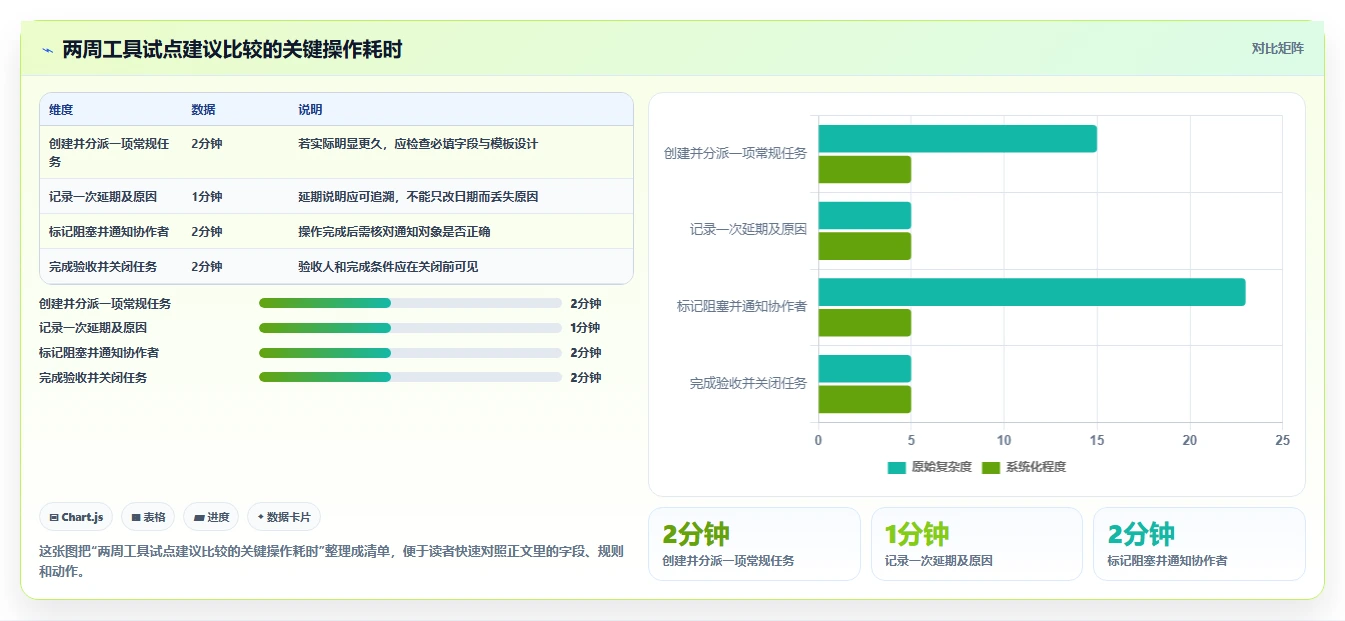Open the 1分钟 记录一次延期及原因 data card
The width and height of the screenshot is (1345, 621).
pos(977,544)
